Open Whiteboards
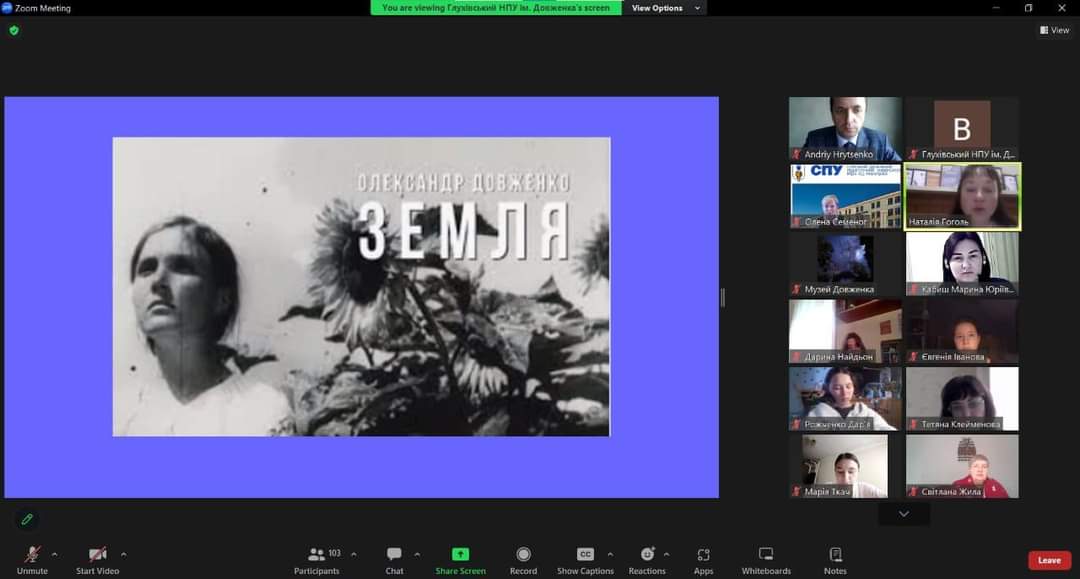This screenshot has width=1080, height=579. click(x=766, y=560)
